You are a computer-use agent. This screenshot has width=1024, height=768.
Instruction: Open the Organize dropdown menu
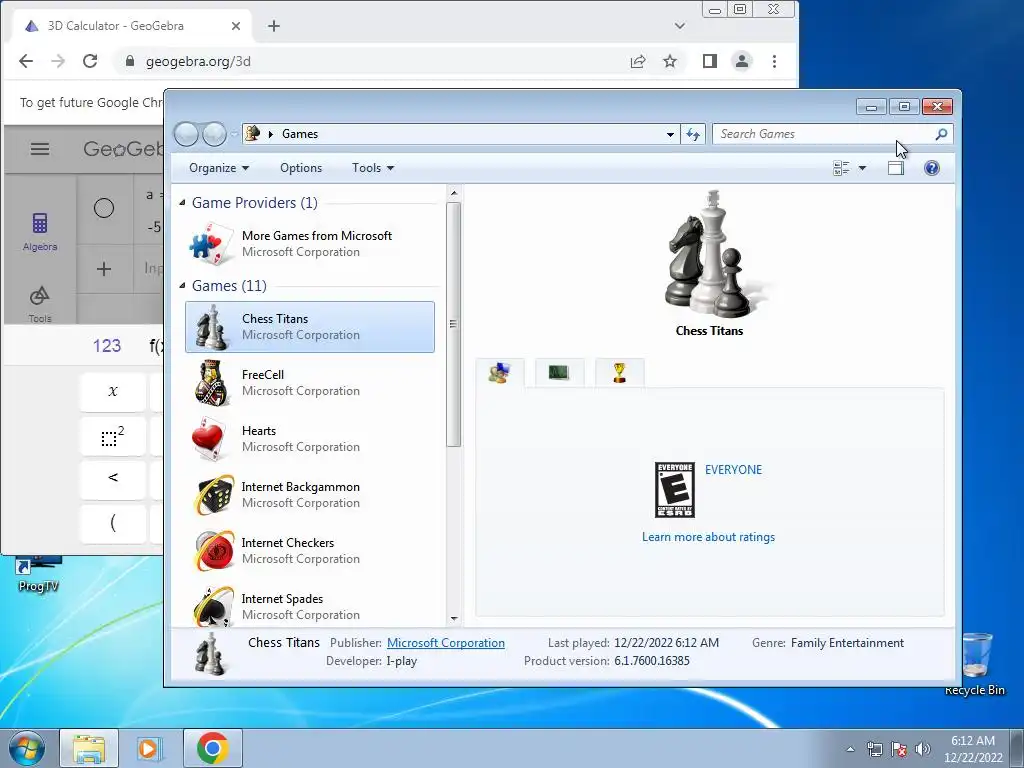click(x=219, y=168)
